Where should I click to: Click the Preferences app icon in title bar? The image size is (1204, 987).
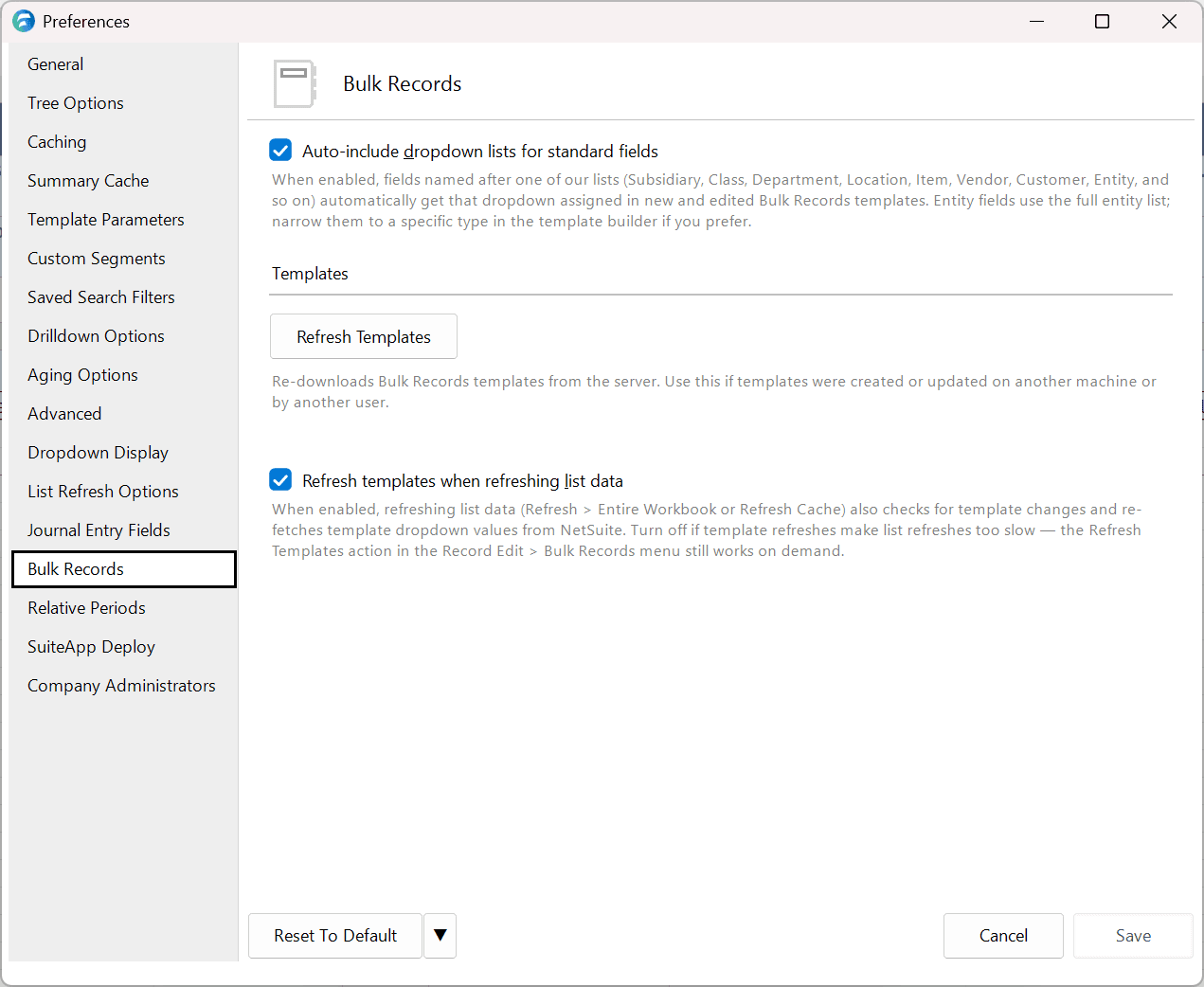24,21
